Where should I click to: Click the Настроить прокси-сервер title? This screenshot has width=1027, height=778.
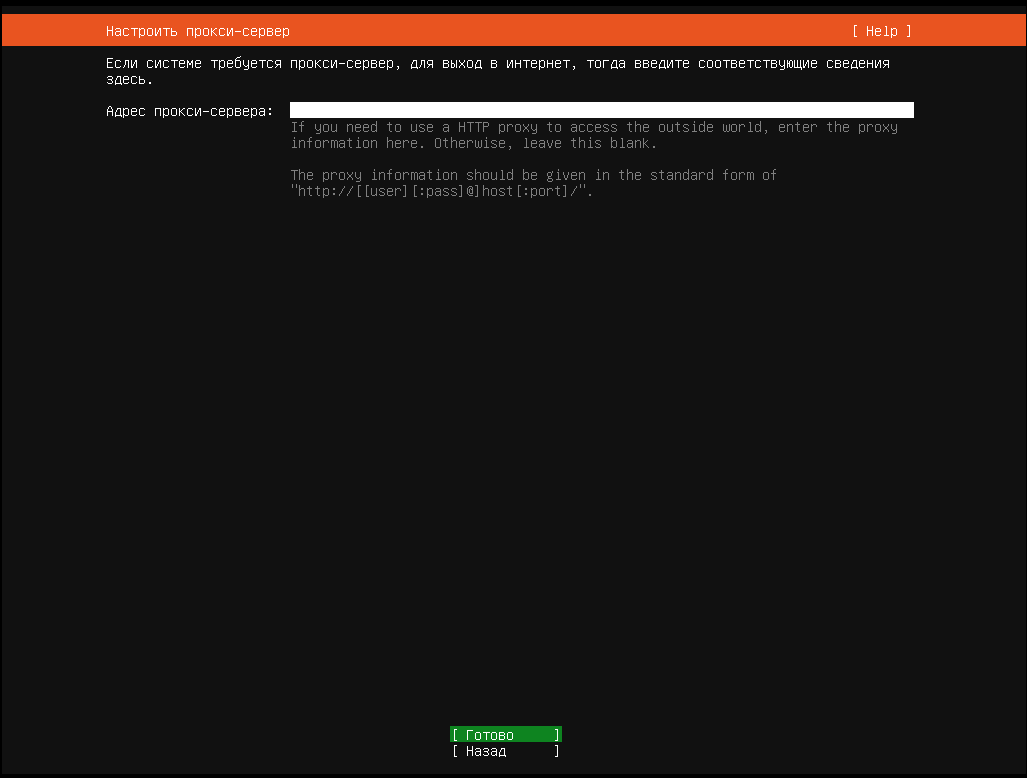pyautogui.click(x=197, y=31)
